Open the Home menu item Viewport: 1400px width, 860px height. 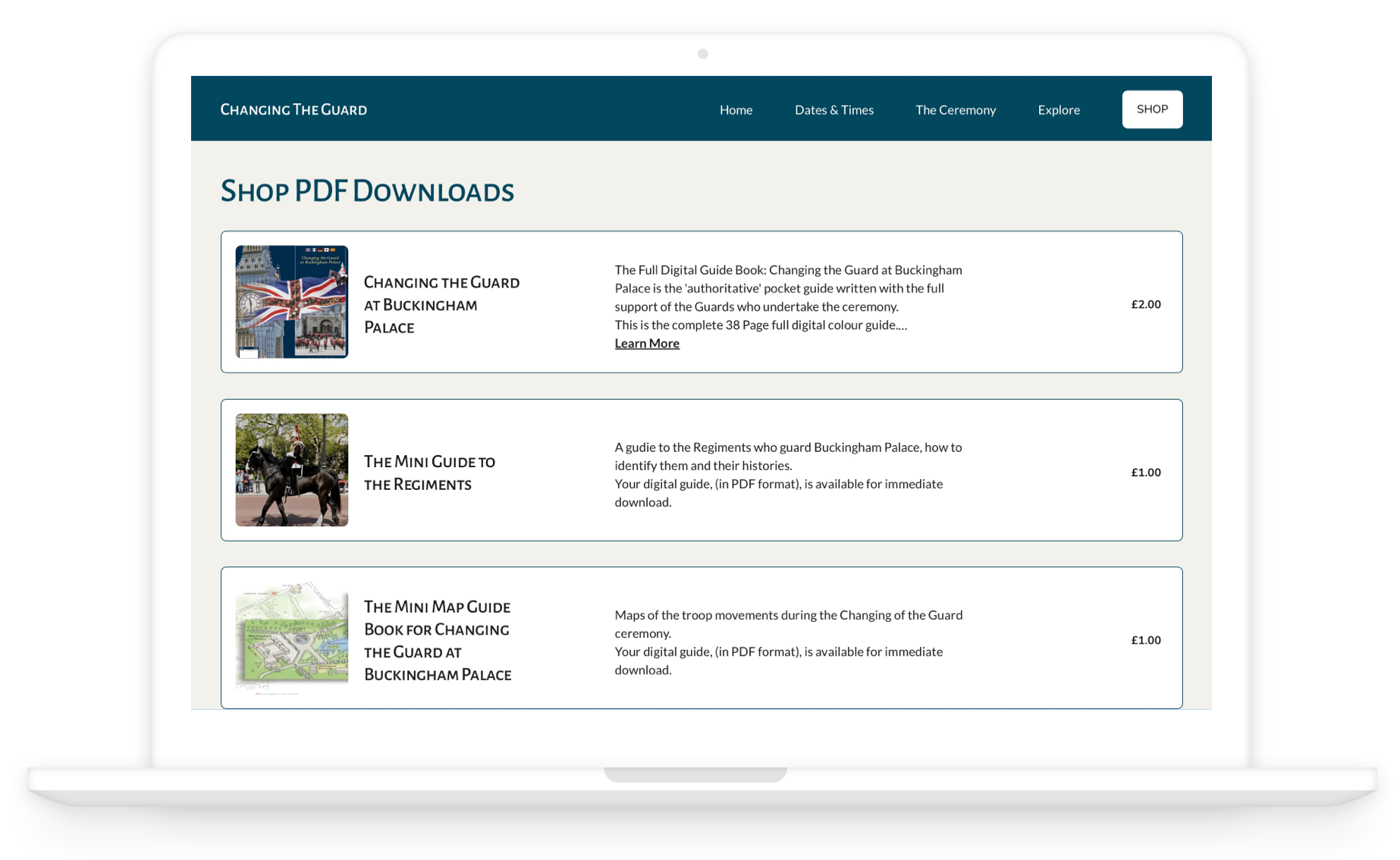click(736, 110)
